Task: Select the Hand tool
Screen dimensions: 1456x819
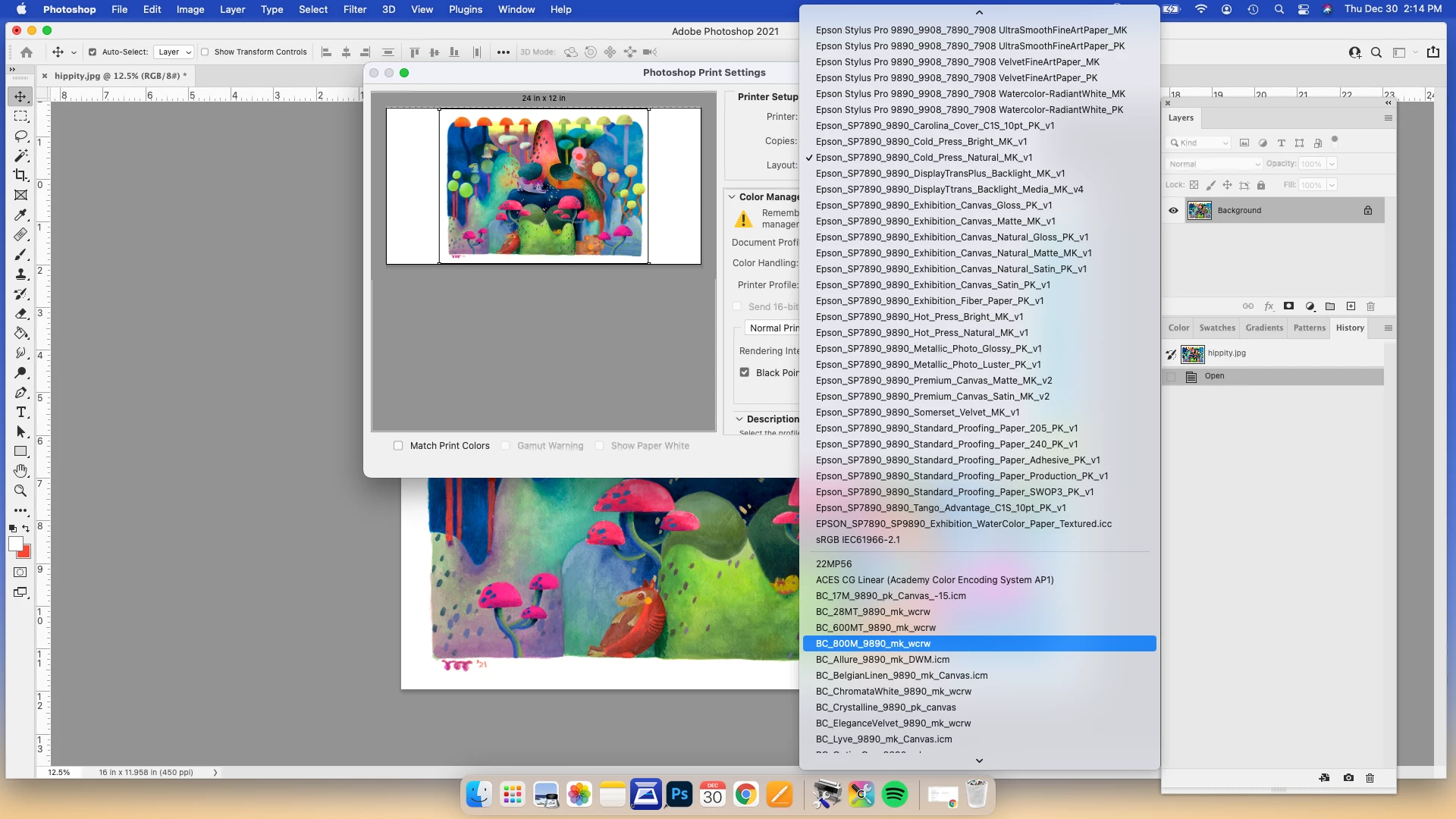Action: [20, 471]
